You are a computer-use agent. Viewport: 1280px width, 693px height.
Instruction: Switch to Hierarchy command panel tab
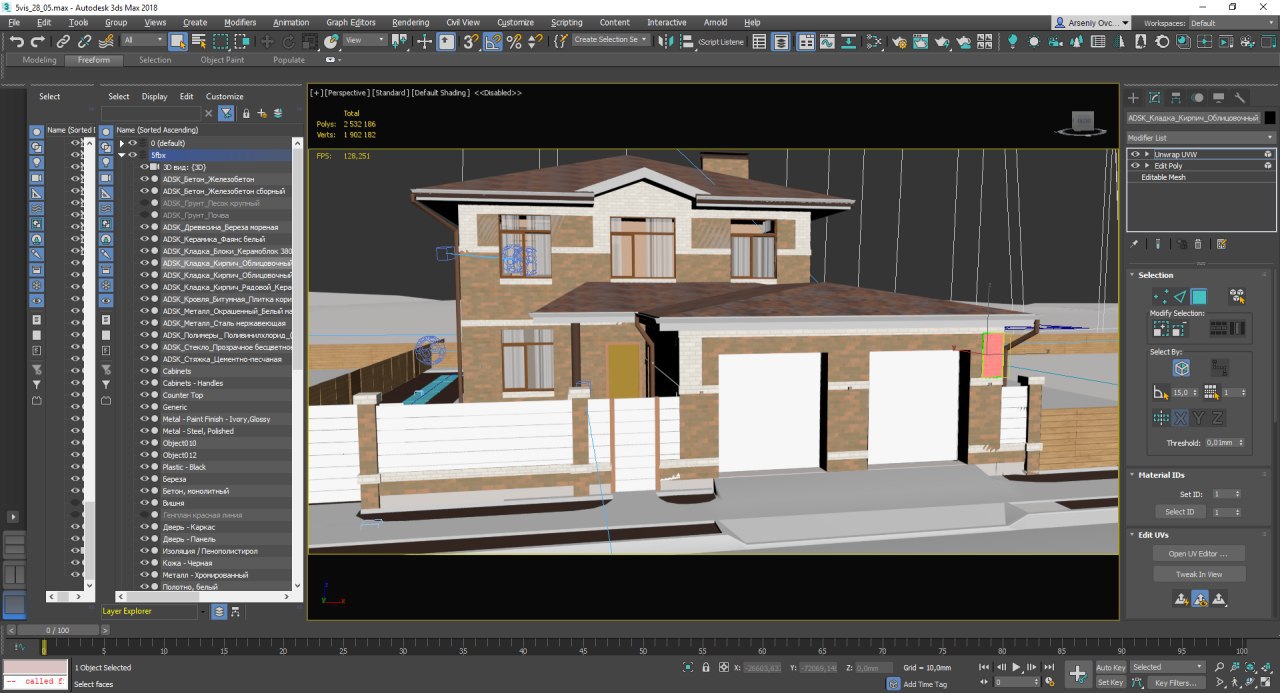1176,97
